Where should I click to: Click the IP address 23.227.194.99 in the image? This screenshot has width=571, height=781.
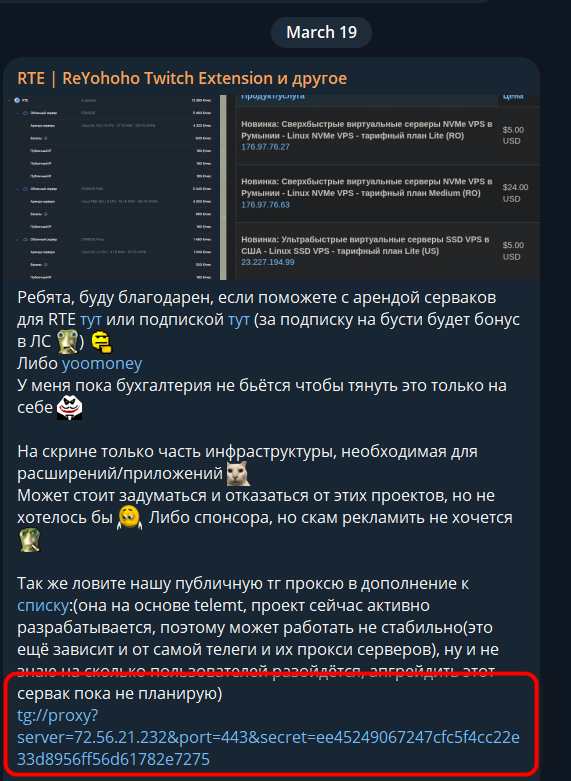[268, 262]
